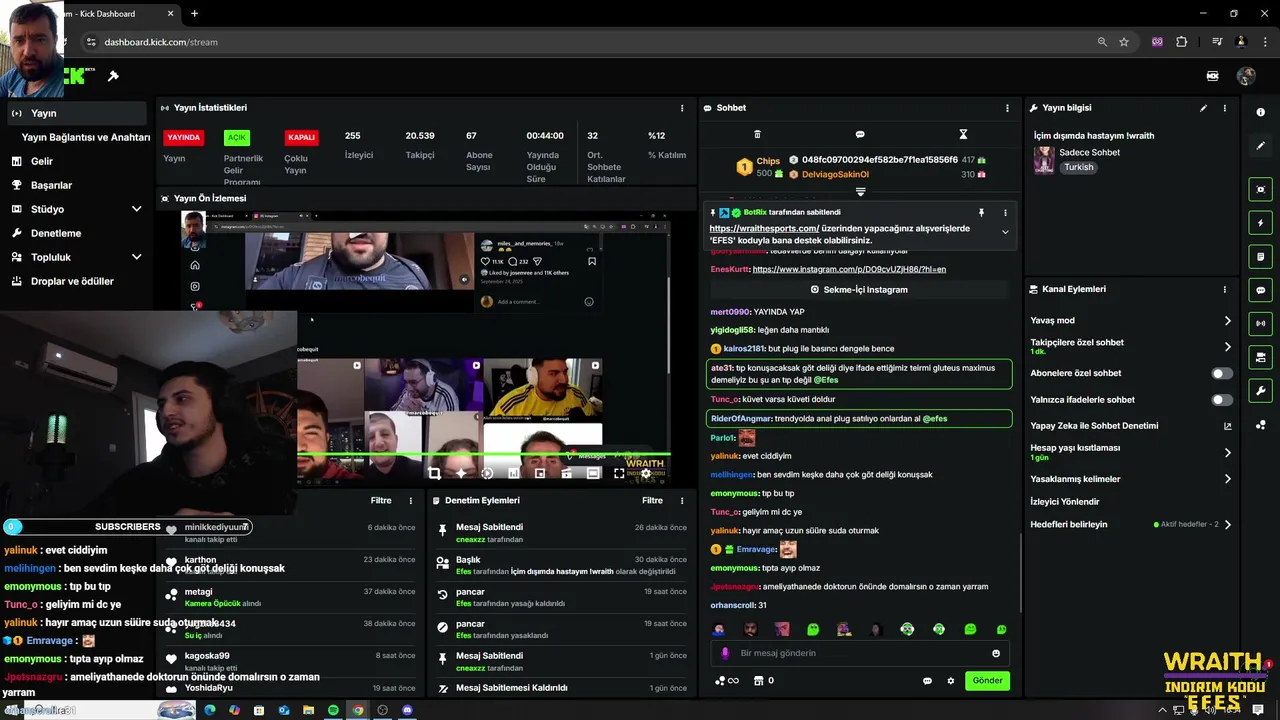Click the pencil icon in right rail
This screenshot has width=1280, height=720.
click(1260, 146)
